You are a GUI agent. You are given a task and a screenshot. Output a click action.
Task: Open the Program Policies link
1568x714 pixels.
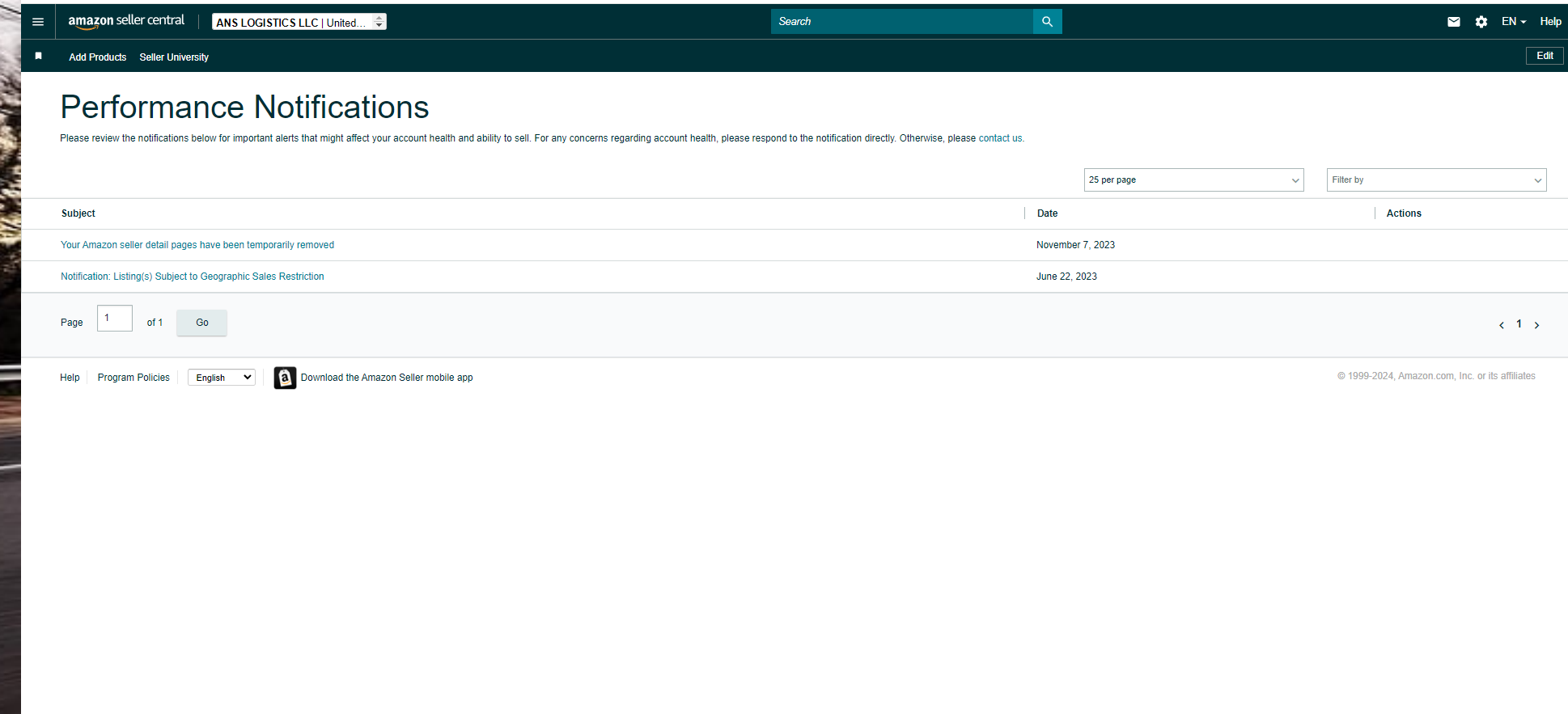(x=133, y=378)
